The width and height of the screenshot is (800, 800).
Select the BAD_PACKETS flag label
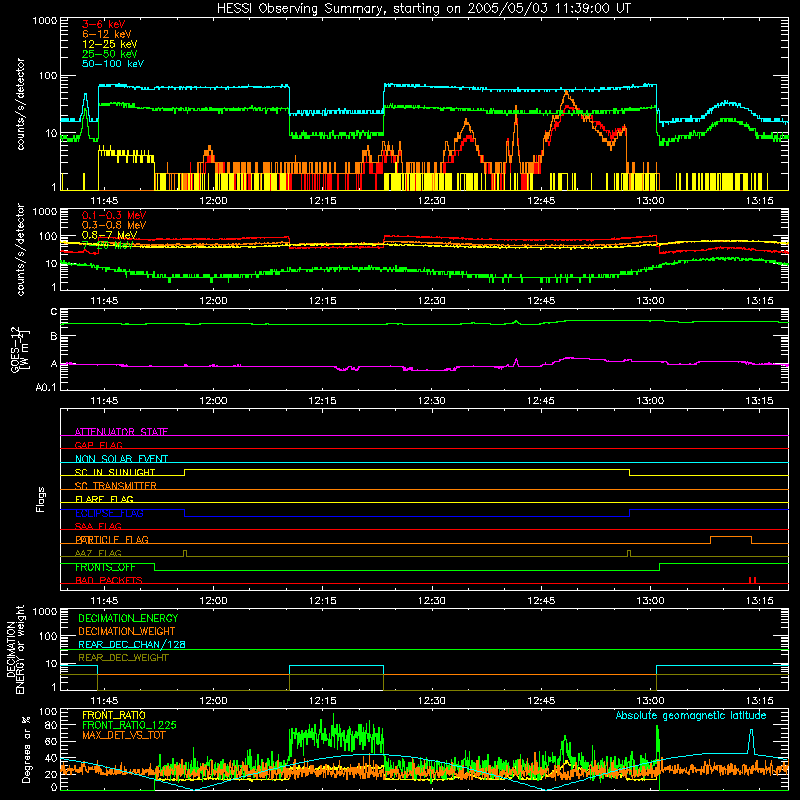tap(109, 580)
